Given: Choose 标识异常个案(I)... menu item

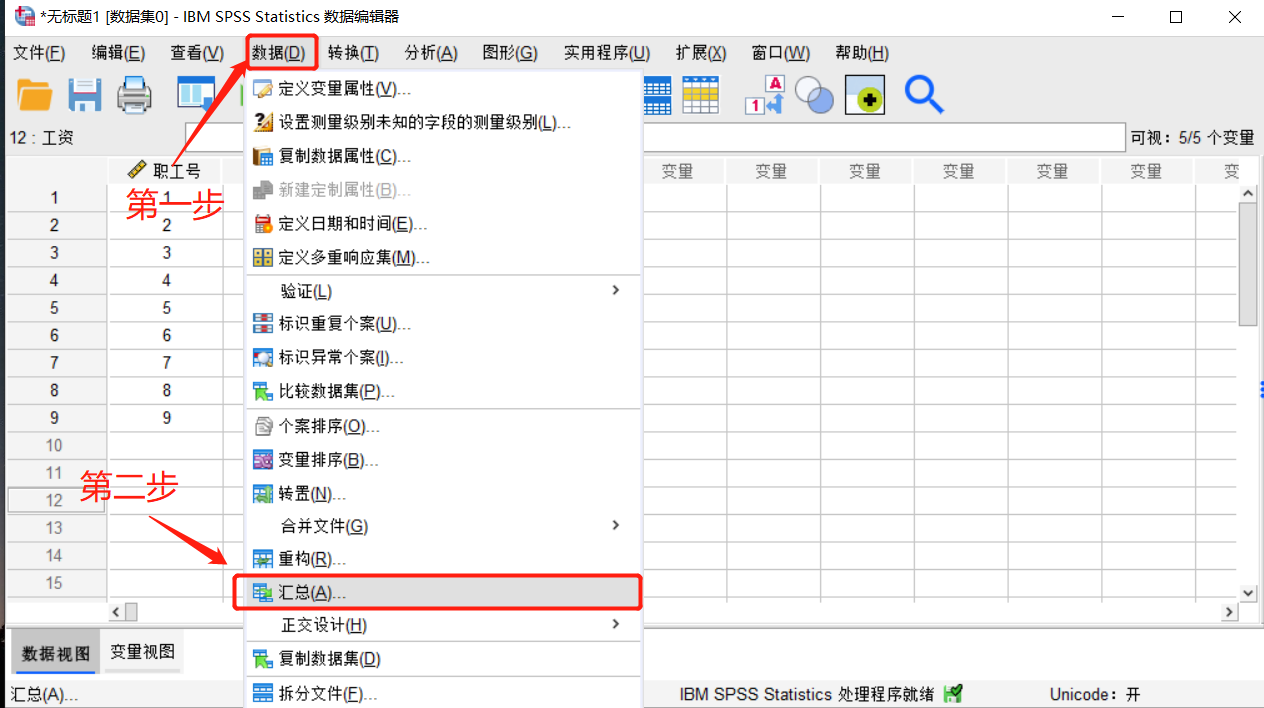Looking at the screenshot, I should tap(443, 357).
